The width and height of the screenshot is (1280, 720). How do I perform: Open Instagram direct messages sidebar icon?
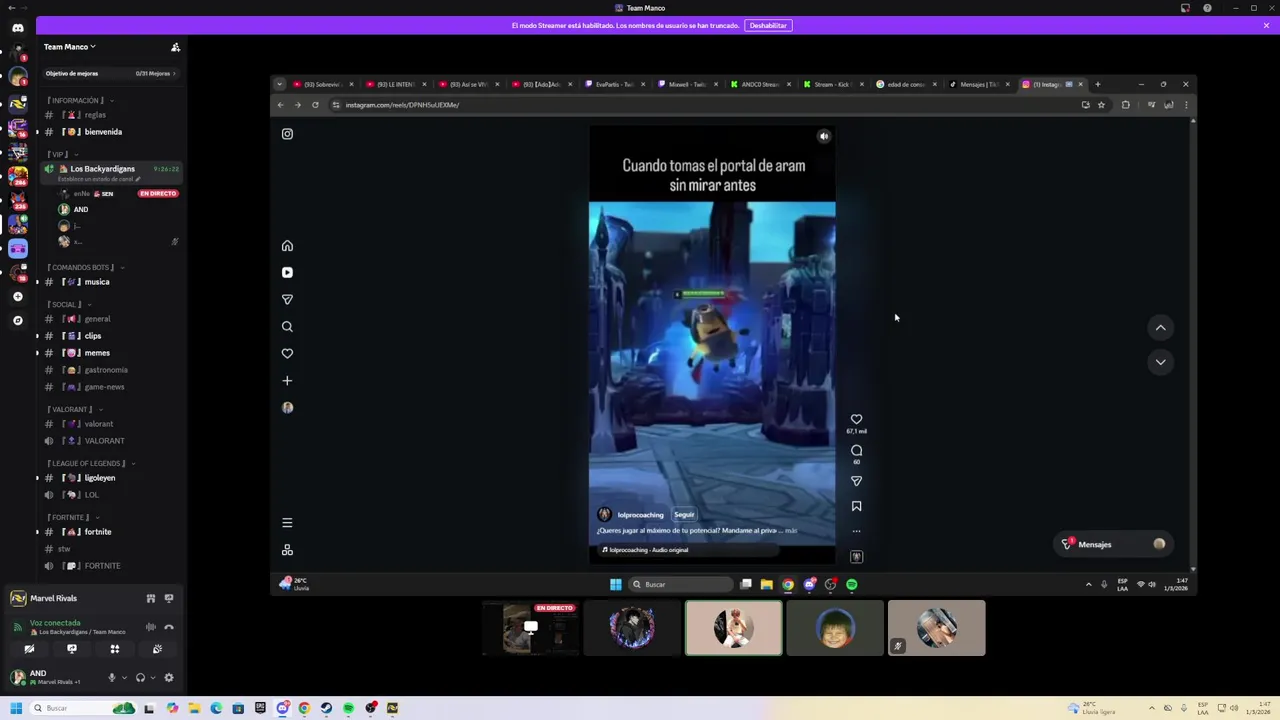click(x=287, y=299)
